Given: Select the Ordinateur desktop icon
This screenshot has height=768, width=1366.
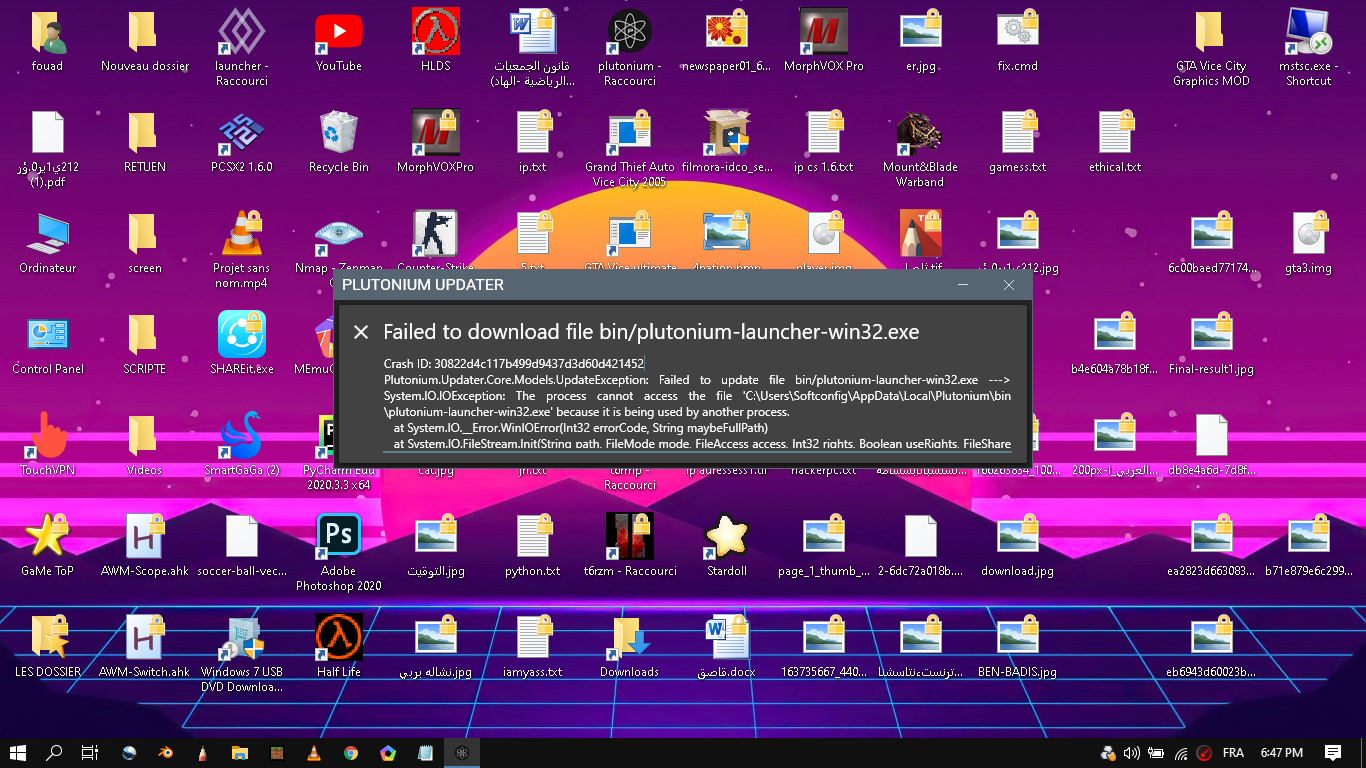Looking at the screenshot, I should click(x=47, y=243).
